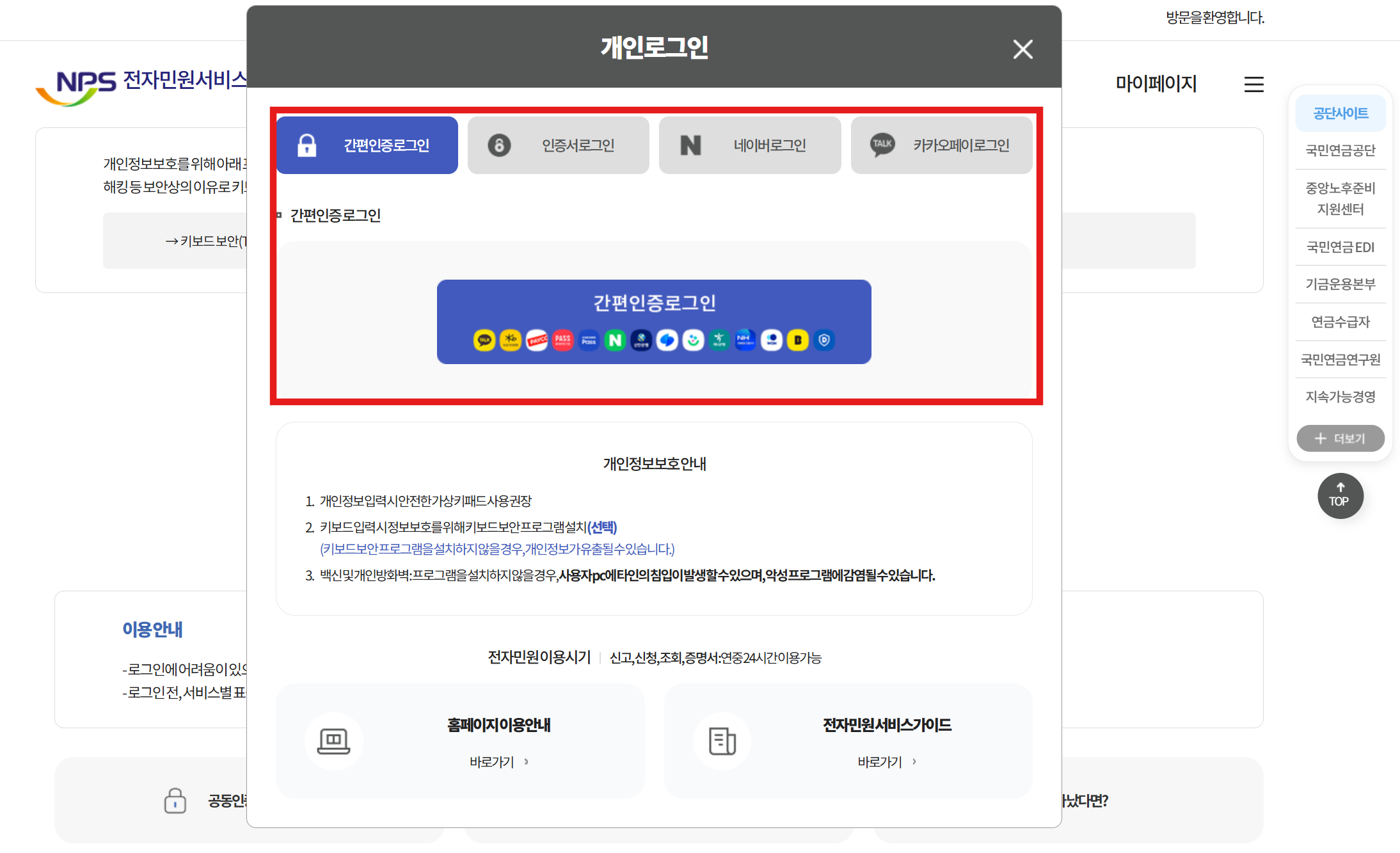Open 바로가기 under 홈페이지이용안내
1400x853 pixels.
tap(497, 761)
